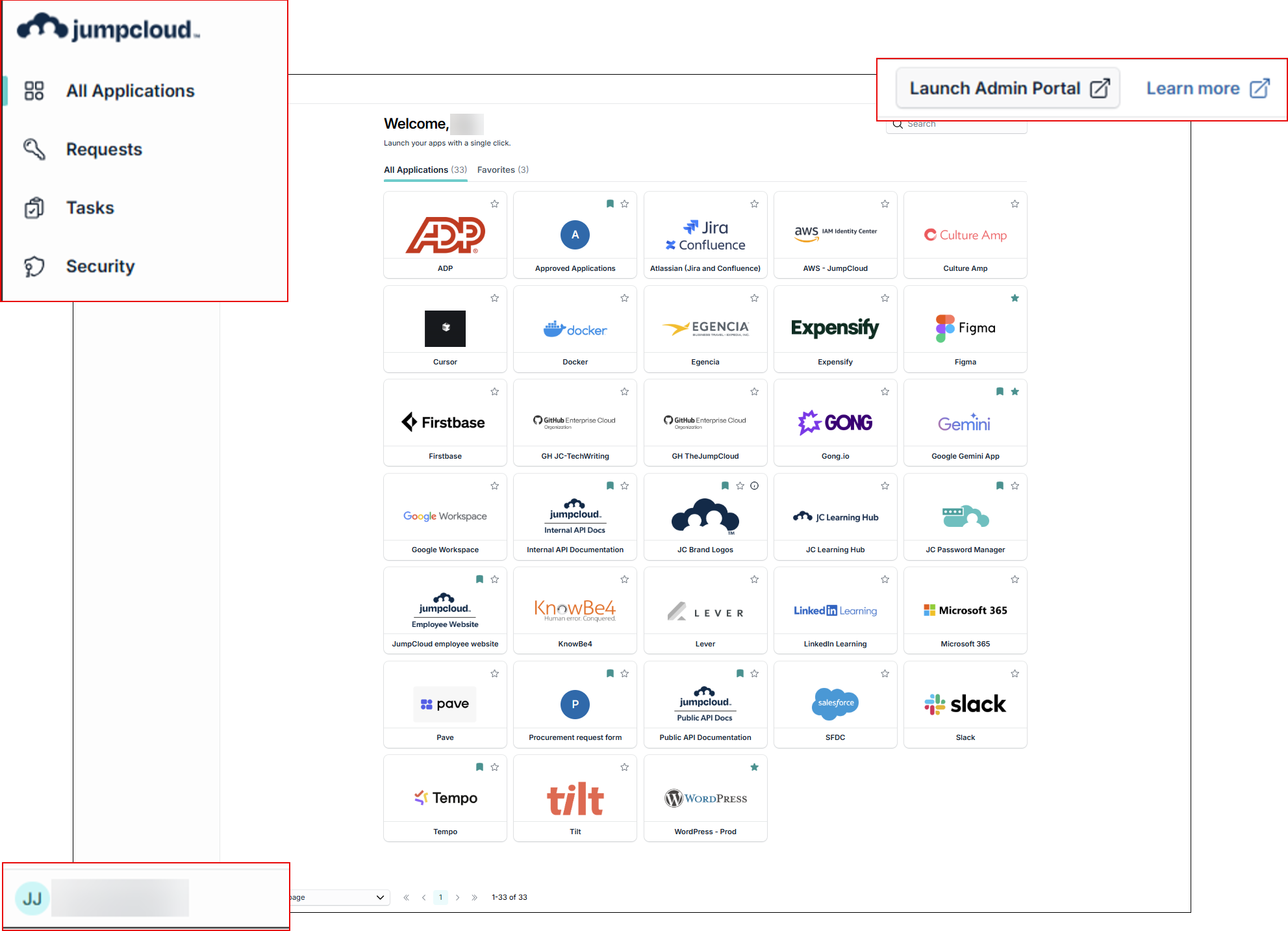Click the JJ user avatar
The image size is (1288, 931).
[32, 899]
